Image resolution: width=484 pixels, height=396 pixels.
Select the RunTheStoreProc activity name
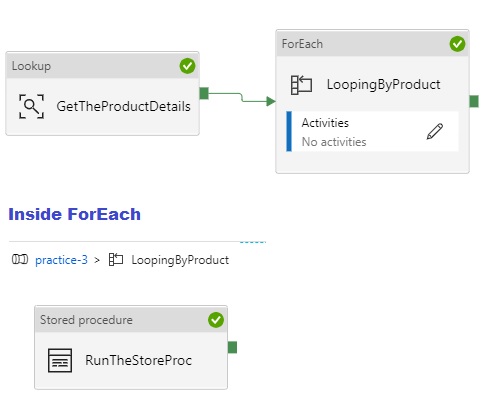pos(138,360)
